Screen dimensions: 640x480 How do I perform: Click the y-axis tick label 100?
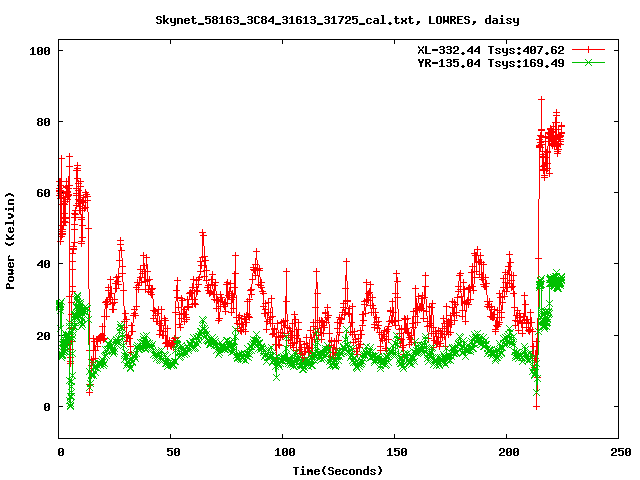pos(40,51)
